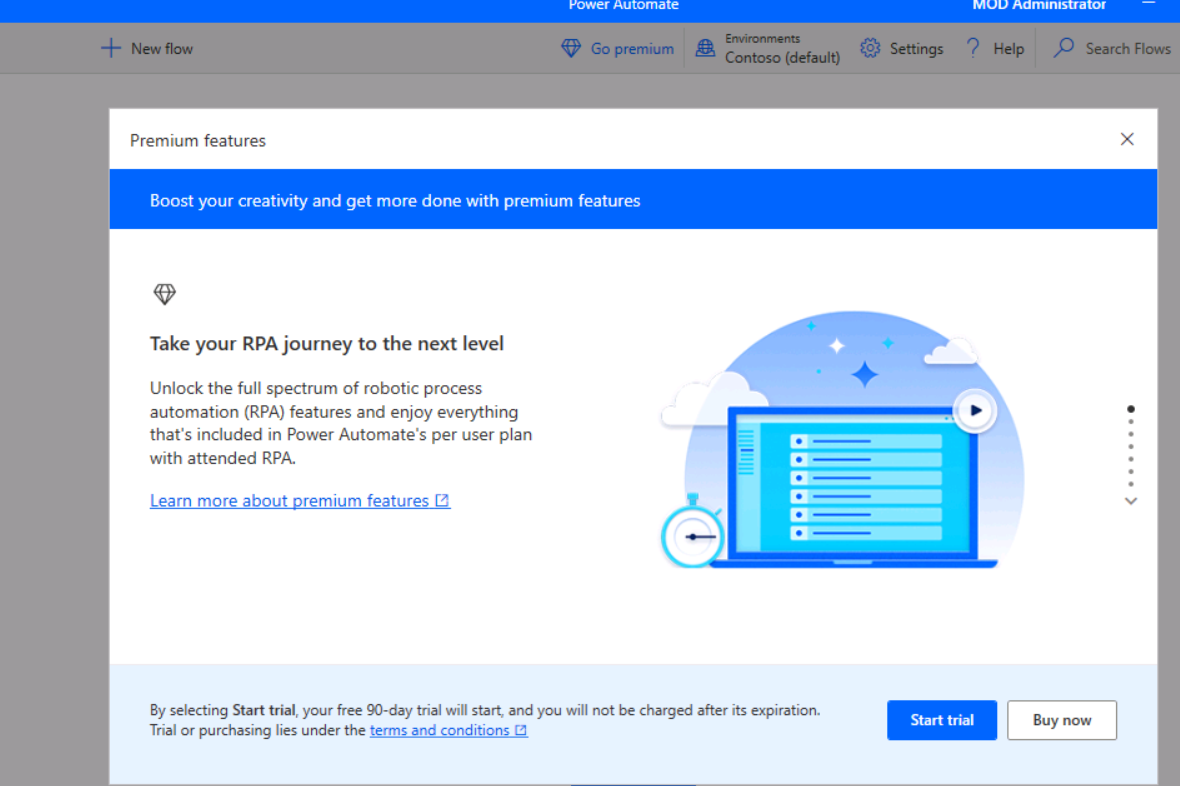The height and width of the screenshot is (786, 1180).
Task: Click the stopwatch illustration in the dialog
Action: tap(692, 536)
